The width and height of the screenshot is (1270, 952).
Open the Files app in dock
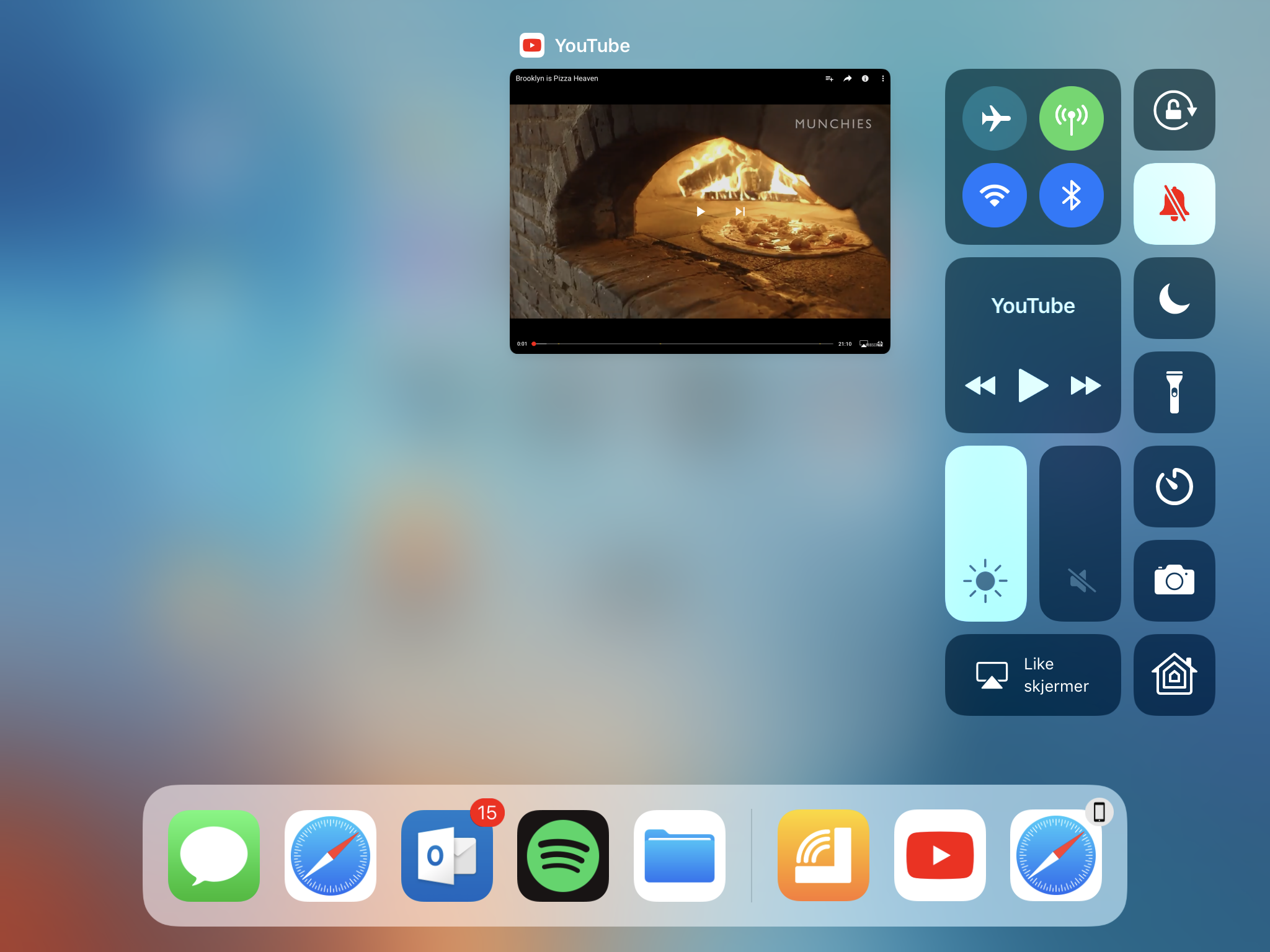pyautogui.click(x=680, y=856)
